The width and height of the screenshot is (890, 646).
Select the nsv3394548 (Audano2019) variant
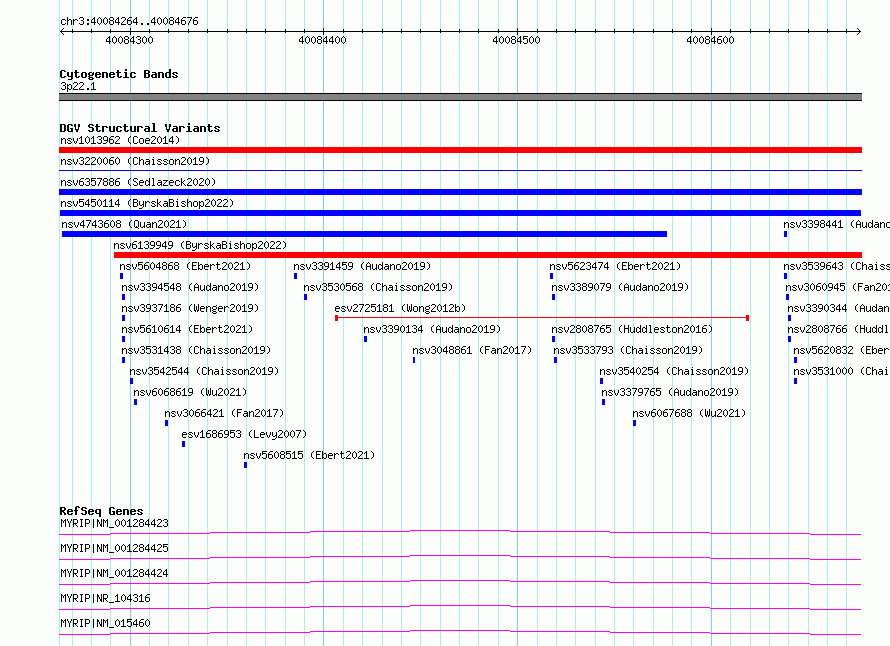tap(190, 287)
